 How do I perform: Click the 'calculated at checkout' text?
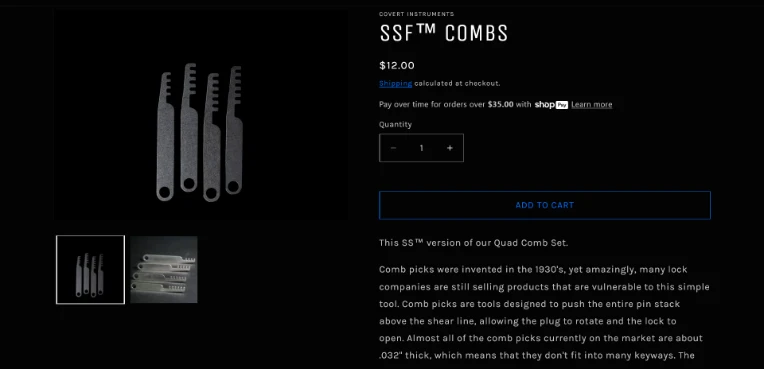[457, 83]
